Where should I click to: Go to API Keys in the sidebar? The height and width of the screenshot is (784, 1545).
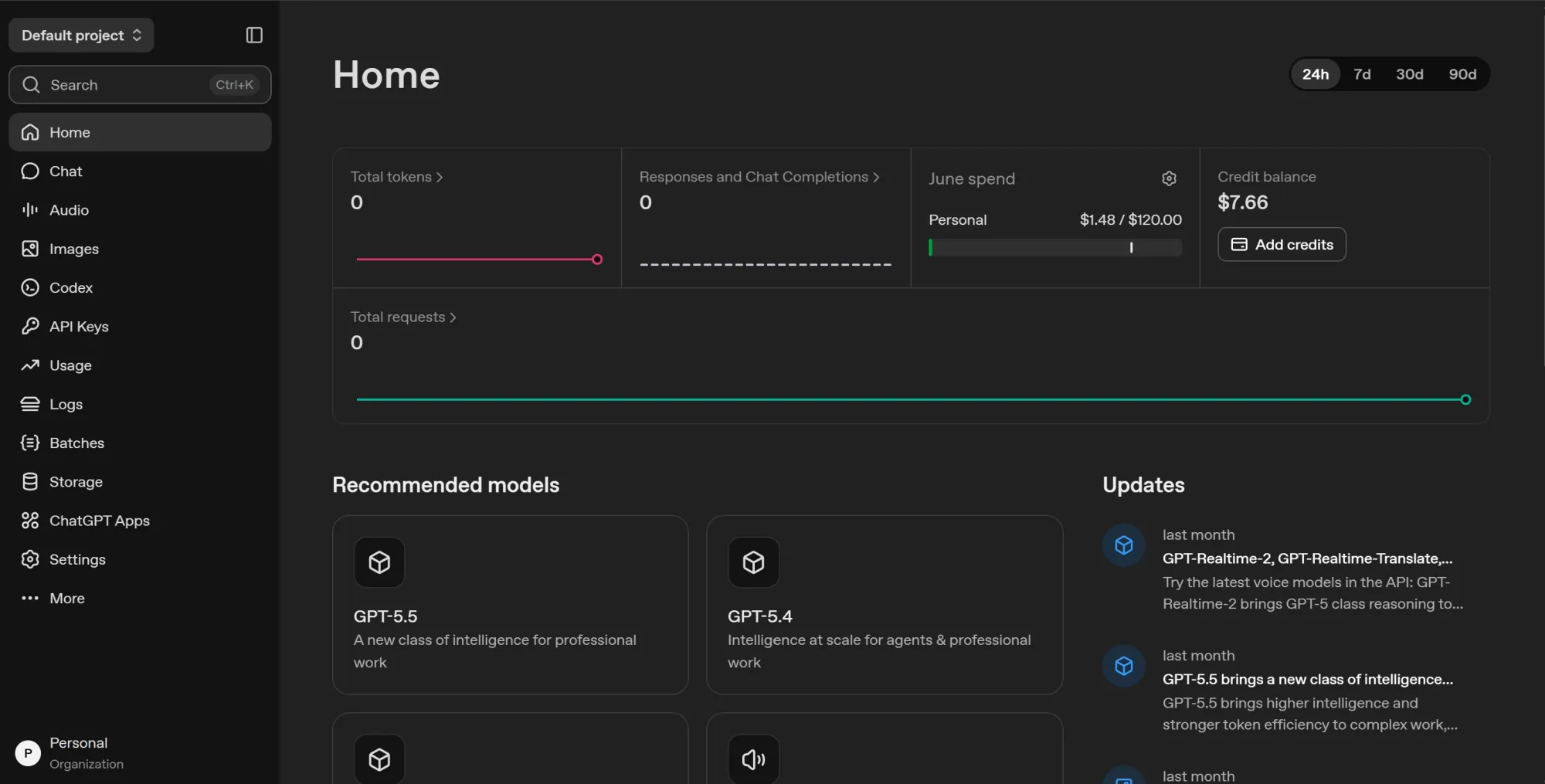[x=140, y=326]
